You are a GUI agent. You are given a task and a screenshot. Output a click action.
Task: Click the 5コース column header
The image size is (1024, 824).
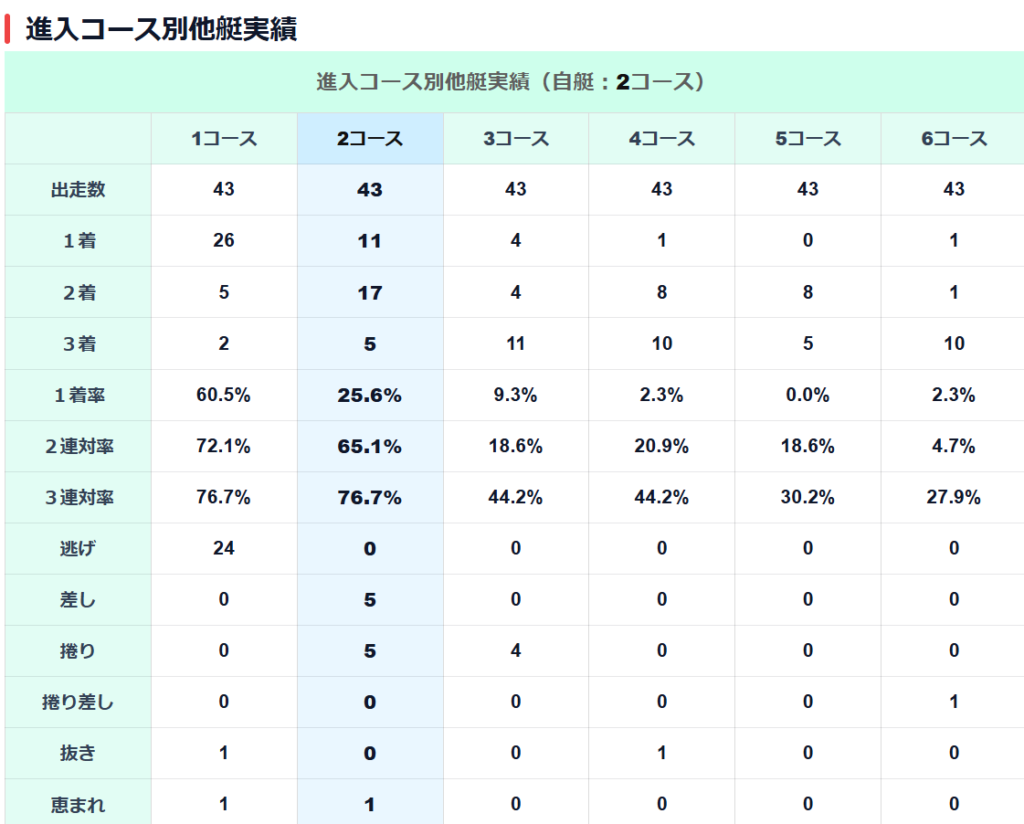click(808, 139)
